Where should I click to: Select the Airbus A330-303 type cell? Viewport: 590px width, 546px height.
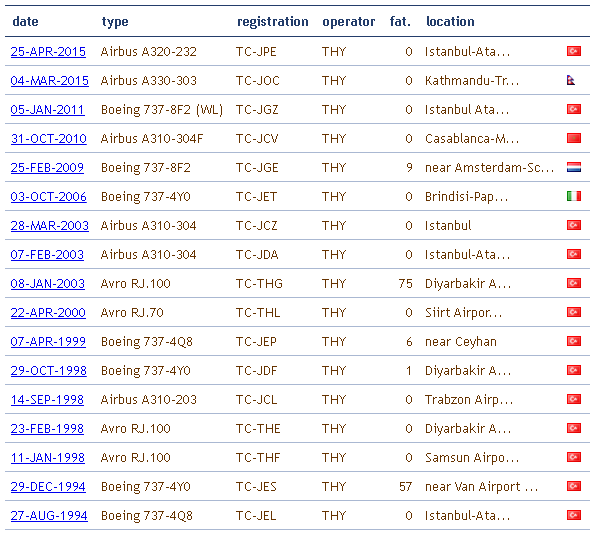click(148, 81)
